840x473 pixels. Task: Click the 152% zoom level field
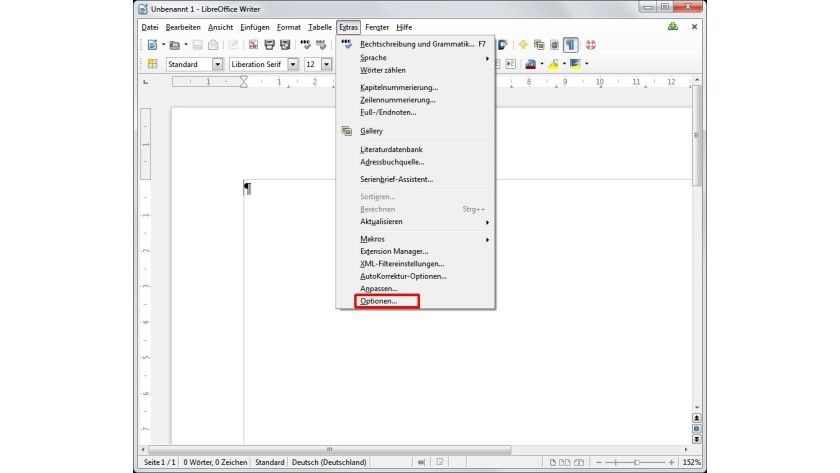692,462
